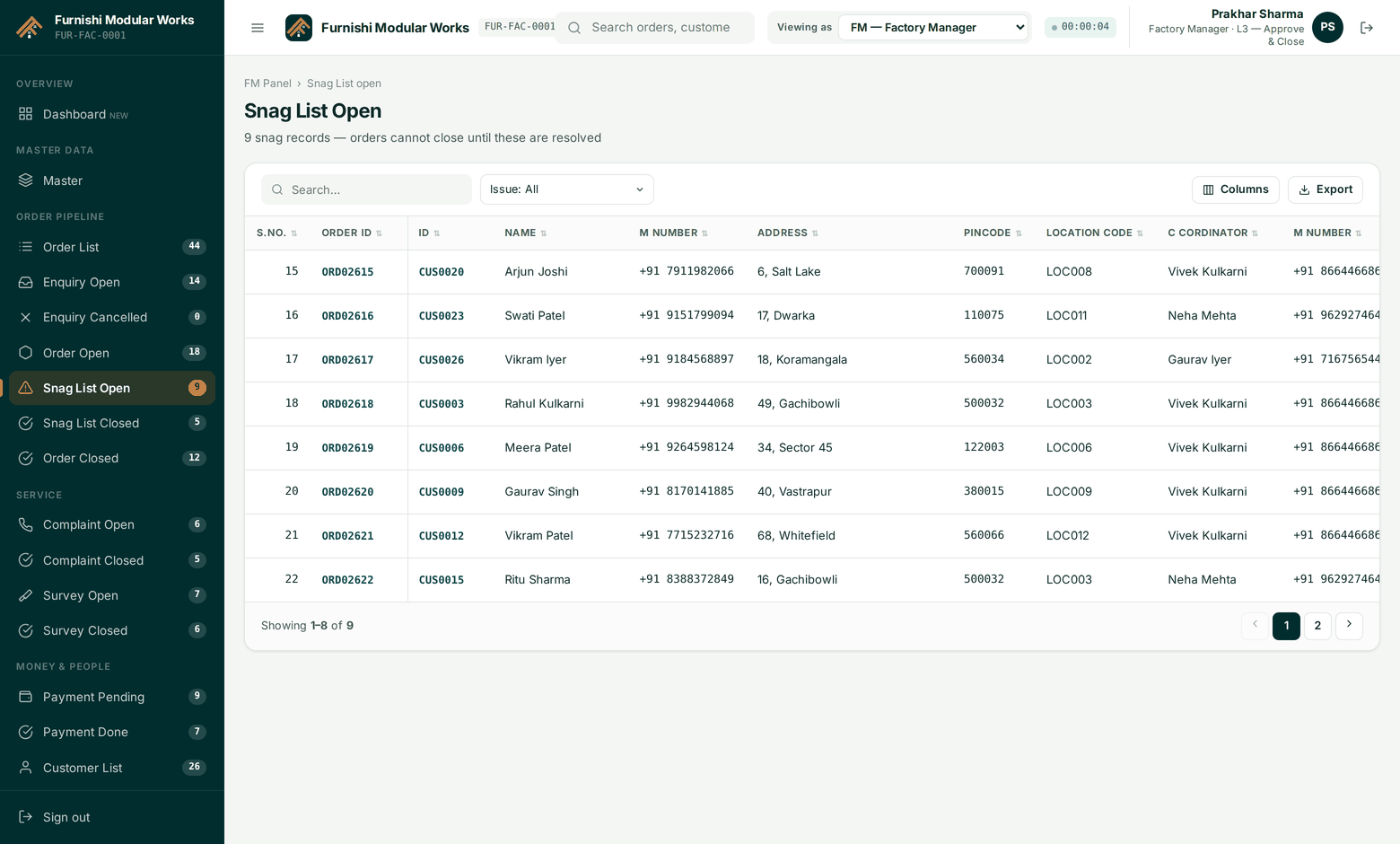1400x844 pixels.
Task: Open the PS user avatar
Action: click(x=1327, y=27)
